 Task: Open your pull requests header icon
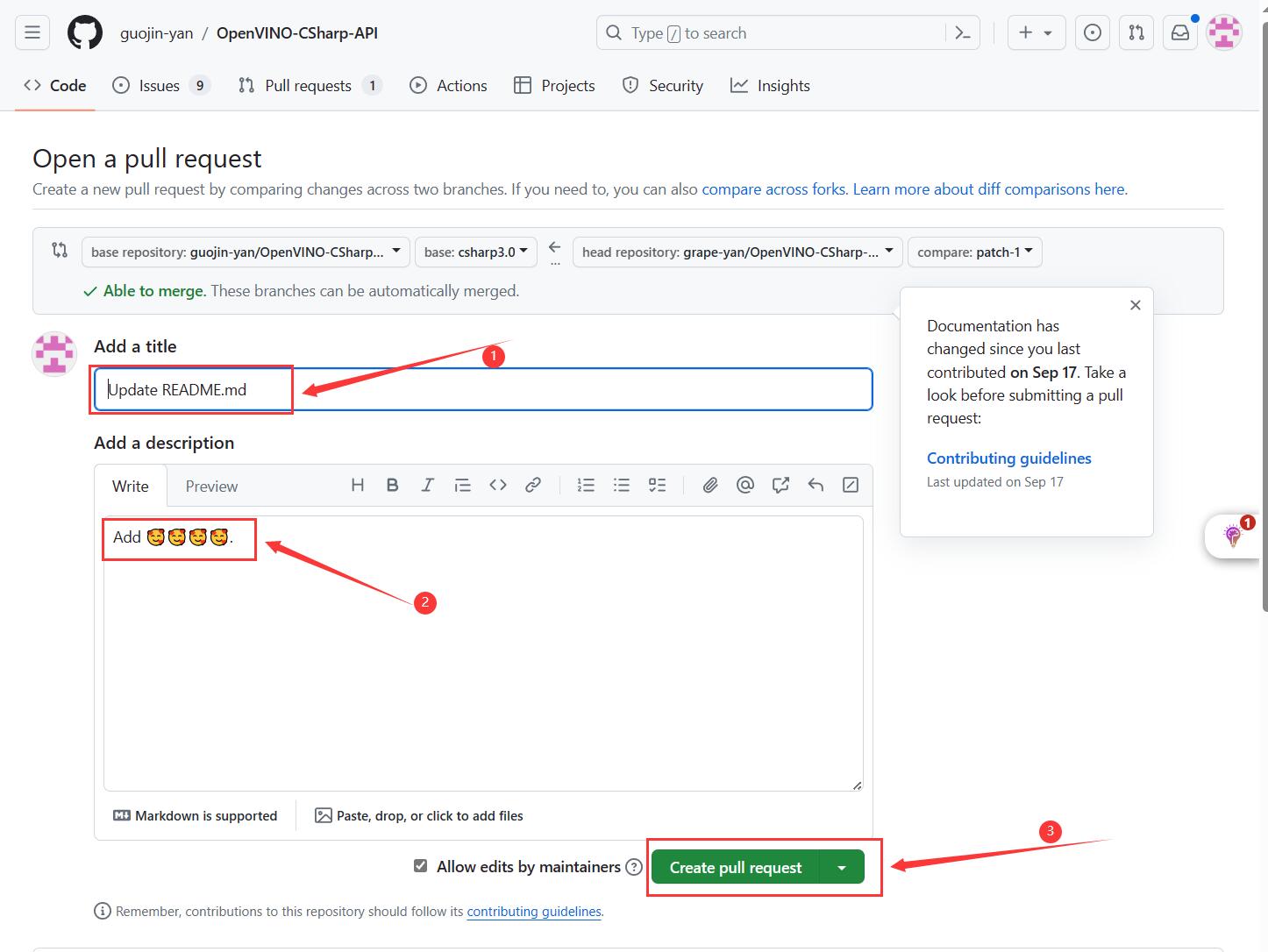point(1136,32)
